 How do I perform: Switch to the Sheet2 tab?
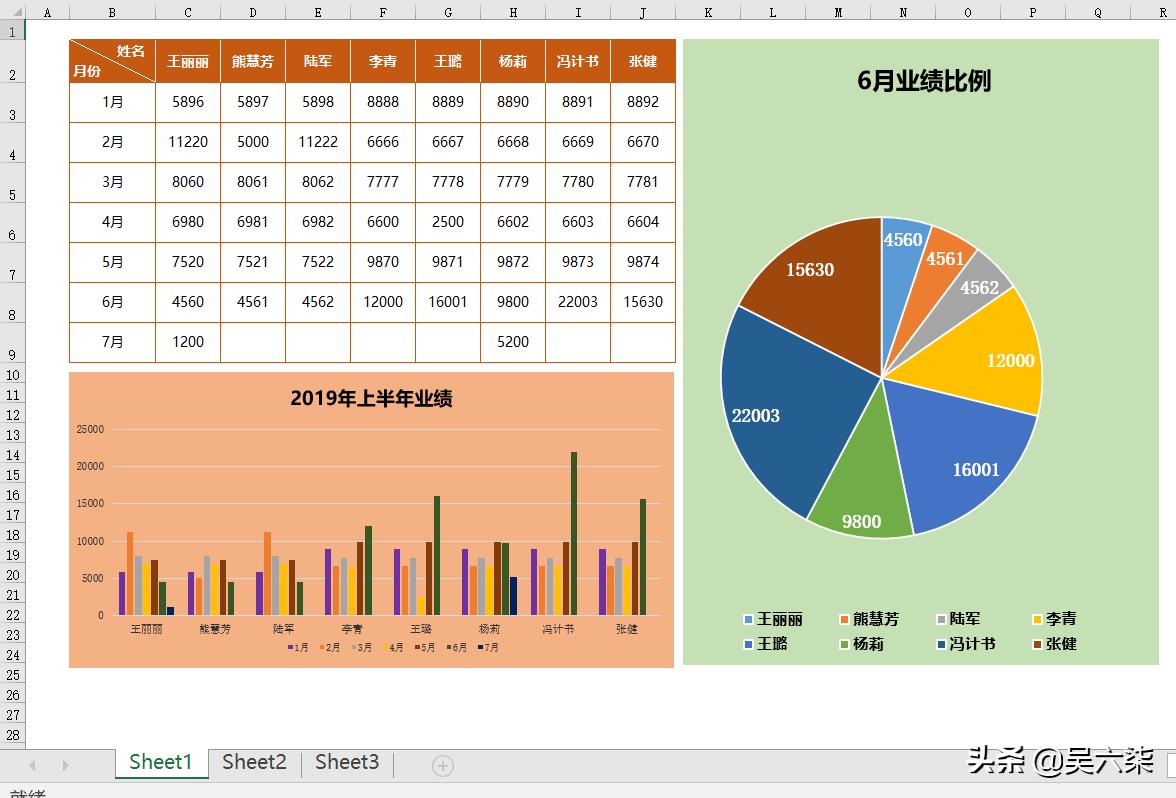pyautogui.click(x=253, y=762)
